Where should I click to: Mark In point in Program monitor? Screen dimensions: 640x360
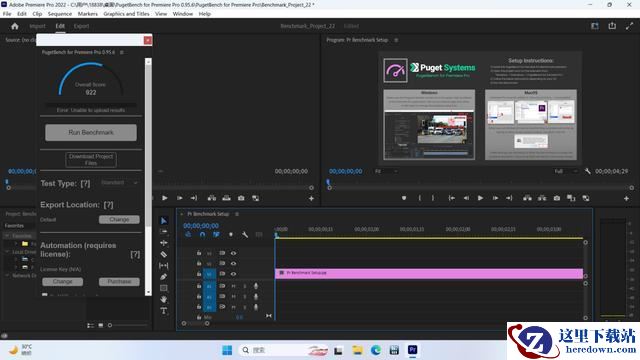pyautogui.click(x=419, y=198)
